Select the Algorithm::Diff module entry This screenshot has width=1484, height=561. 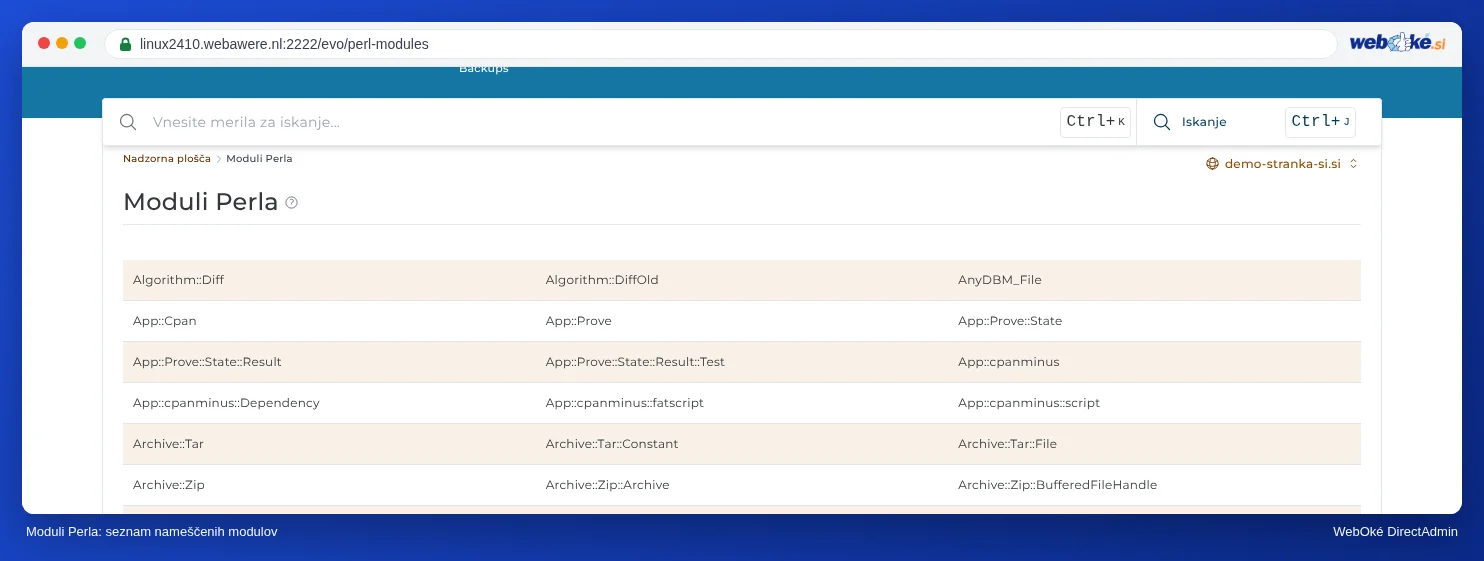(x=179, y=280)
